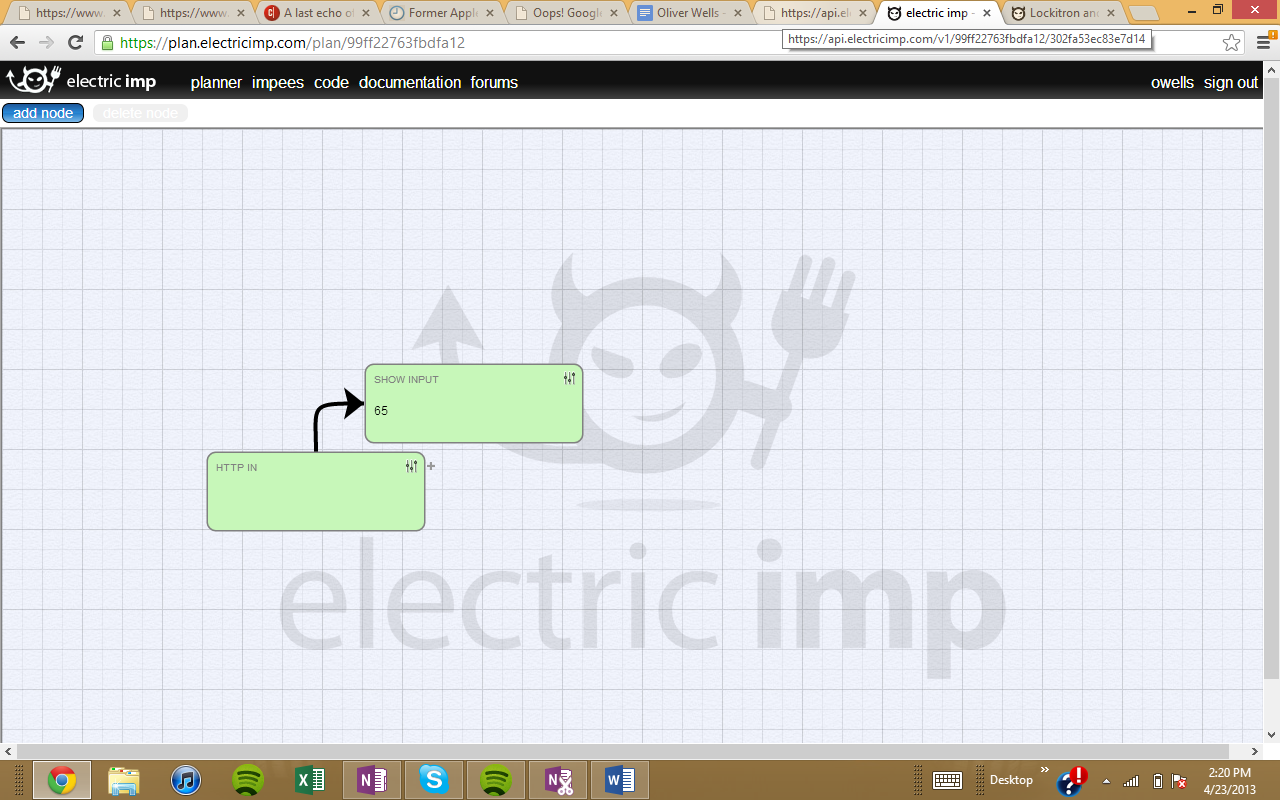The image size is (1280, 800).
Task: Click the sign out link
Action: [1231, 82]
